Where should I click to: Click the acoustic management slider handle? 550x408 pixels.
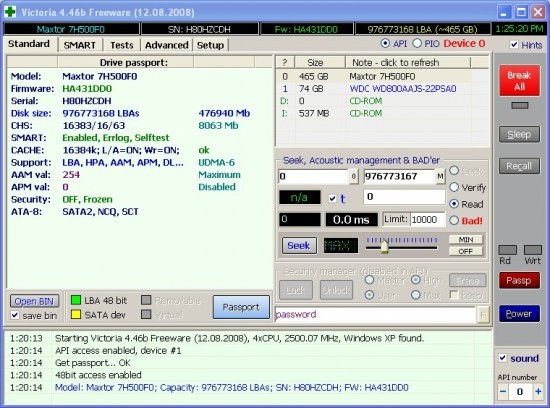pos(384,246)
